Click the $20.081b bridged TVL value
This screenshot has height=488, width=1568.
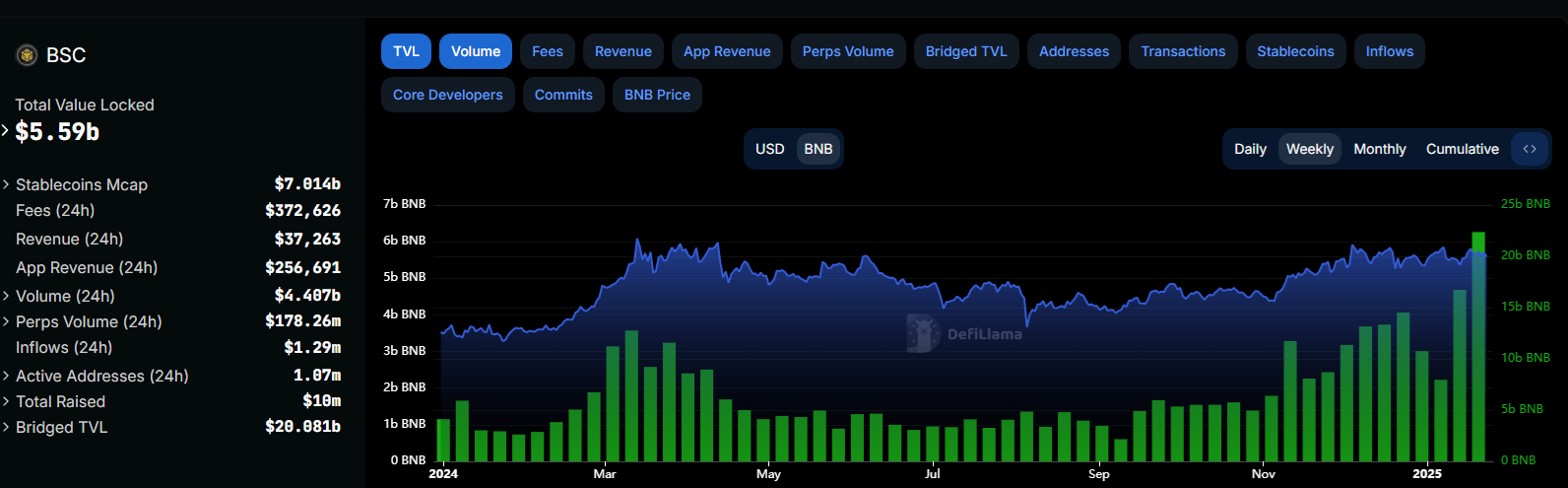[302, 427]
